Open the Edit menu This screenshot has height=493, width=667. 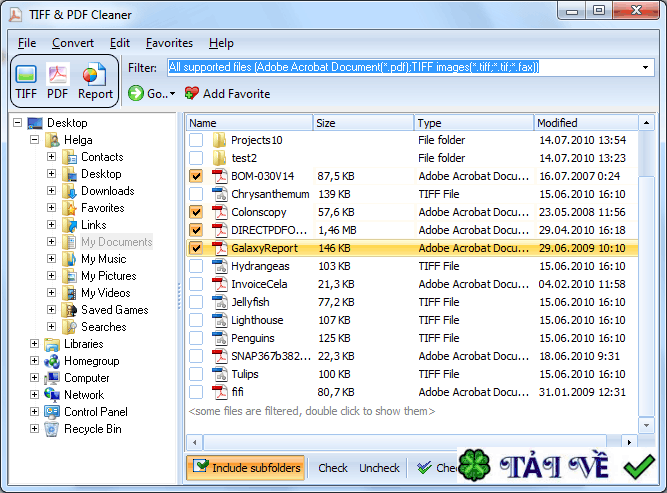point(120,43)
